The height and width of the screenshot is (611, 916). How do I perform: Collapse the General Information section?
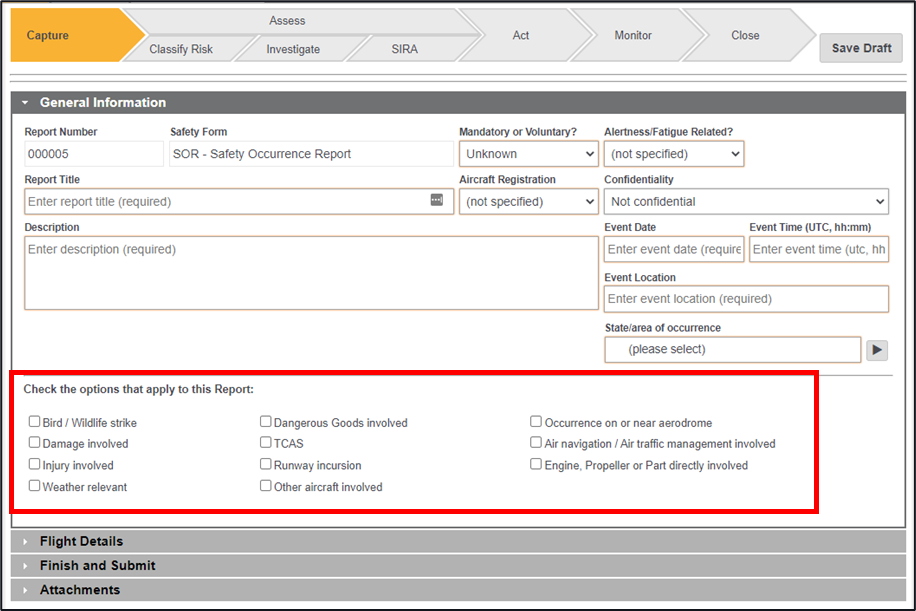(26, 103)
